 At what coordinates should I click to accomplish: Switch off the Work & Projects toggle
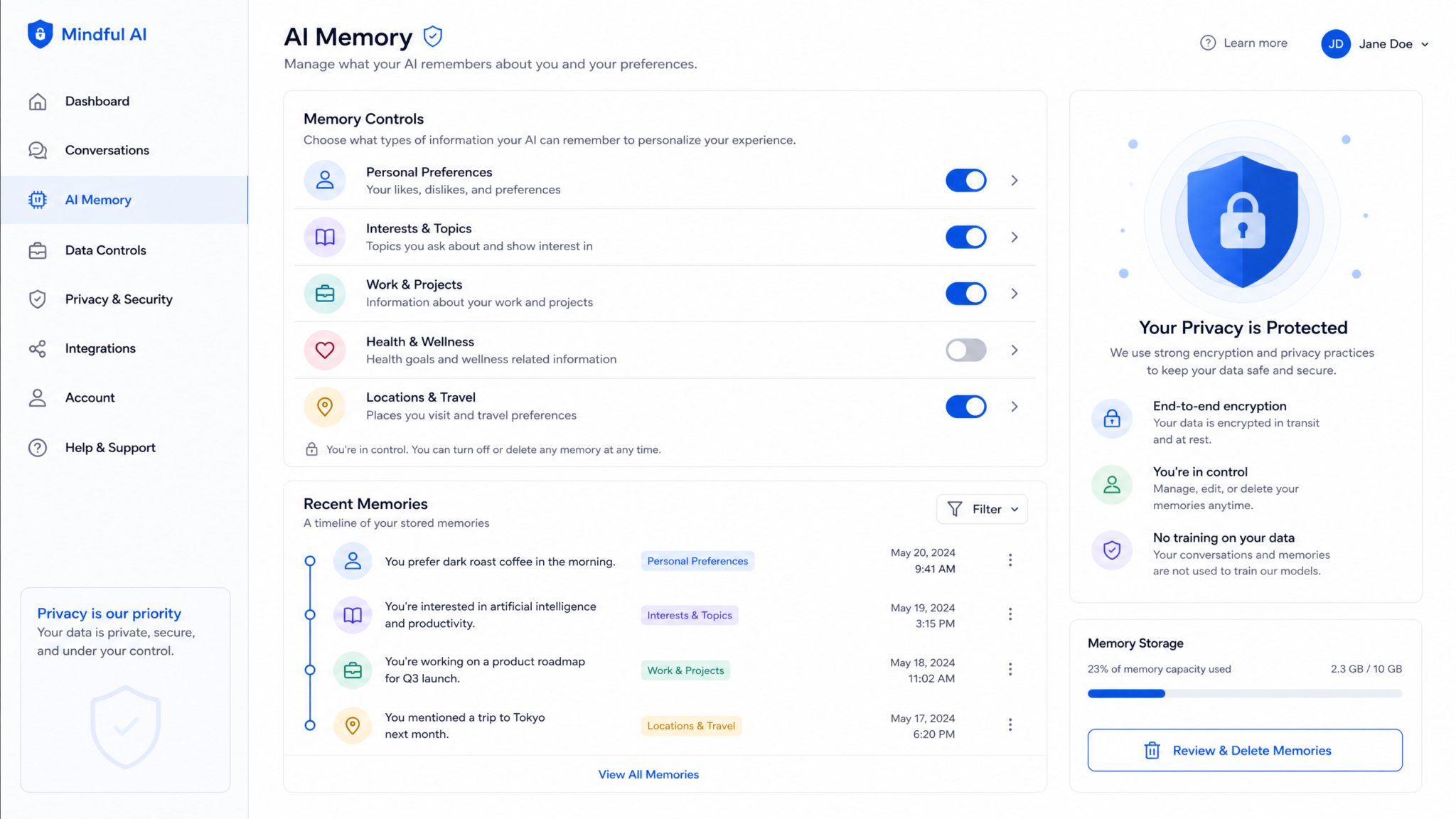point(965,294)
